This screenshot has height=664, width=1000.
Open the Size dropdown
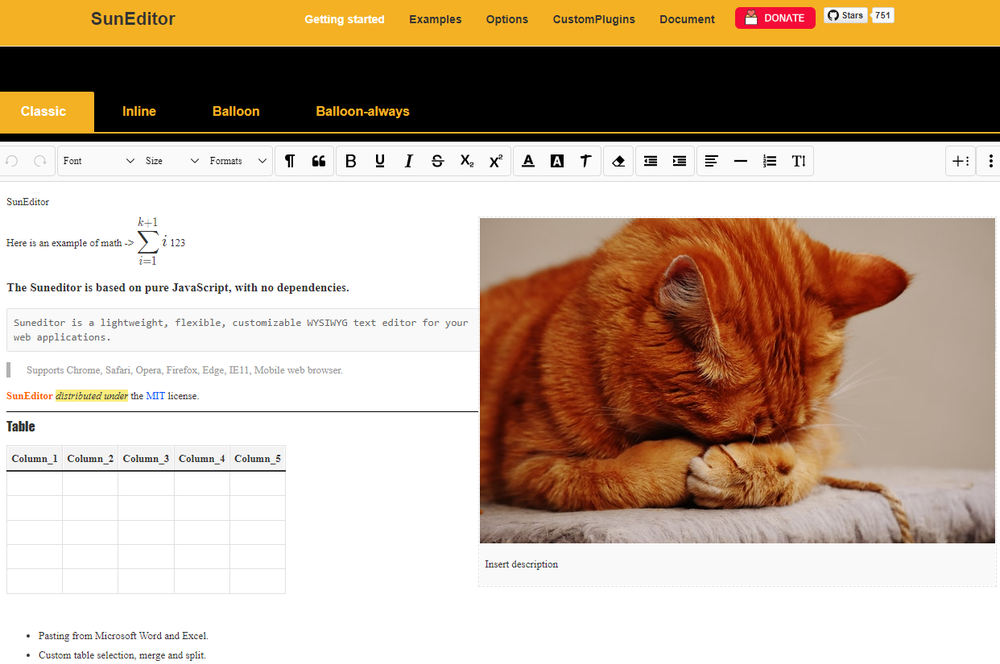coord(172,161)
